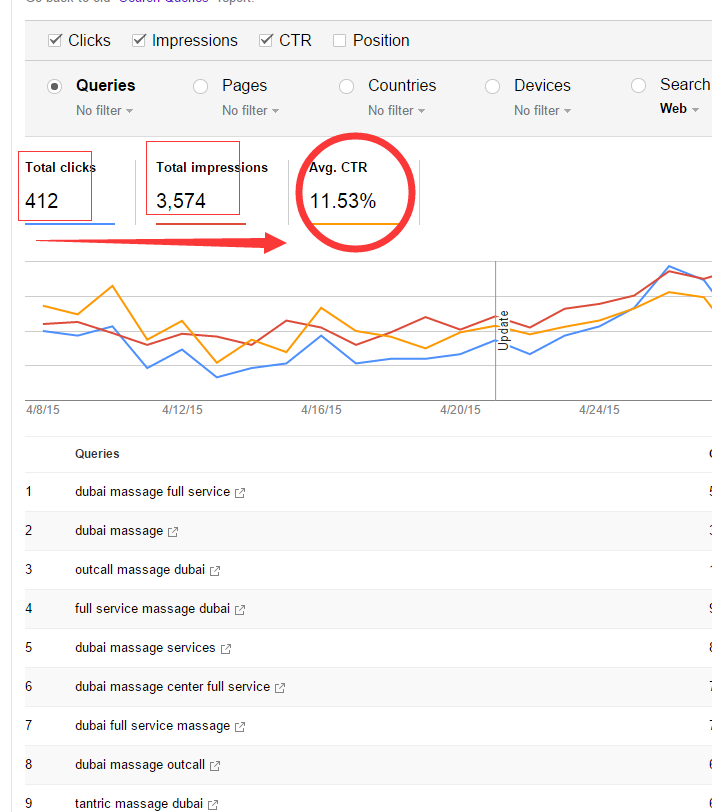This screenshot has width=712, height=812.
Task: Uncheck the Clicks checkbox
Action: 54,40
